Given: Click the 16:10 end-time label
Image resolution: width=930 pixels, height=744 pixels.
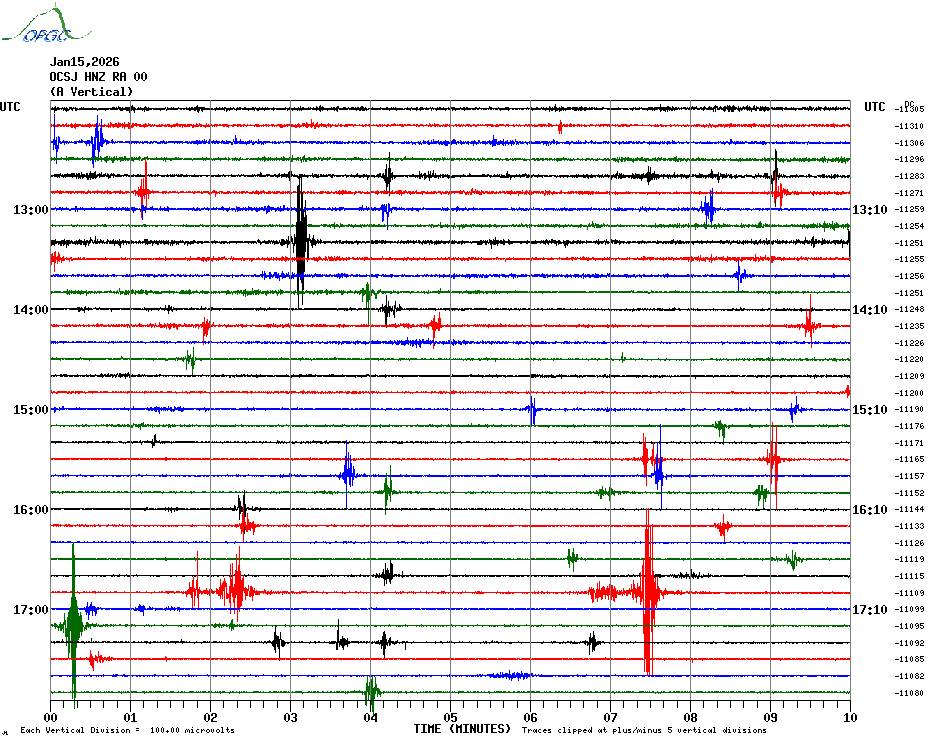Looking at the screenshot, I should (x=870, y=510).
